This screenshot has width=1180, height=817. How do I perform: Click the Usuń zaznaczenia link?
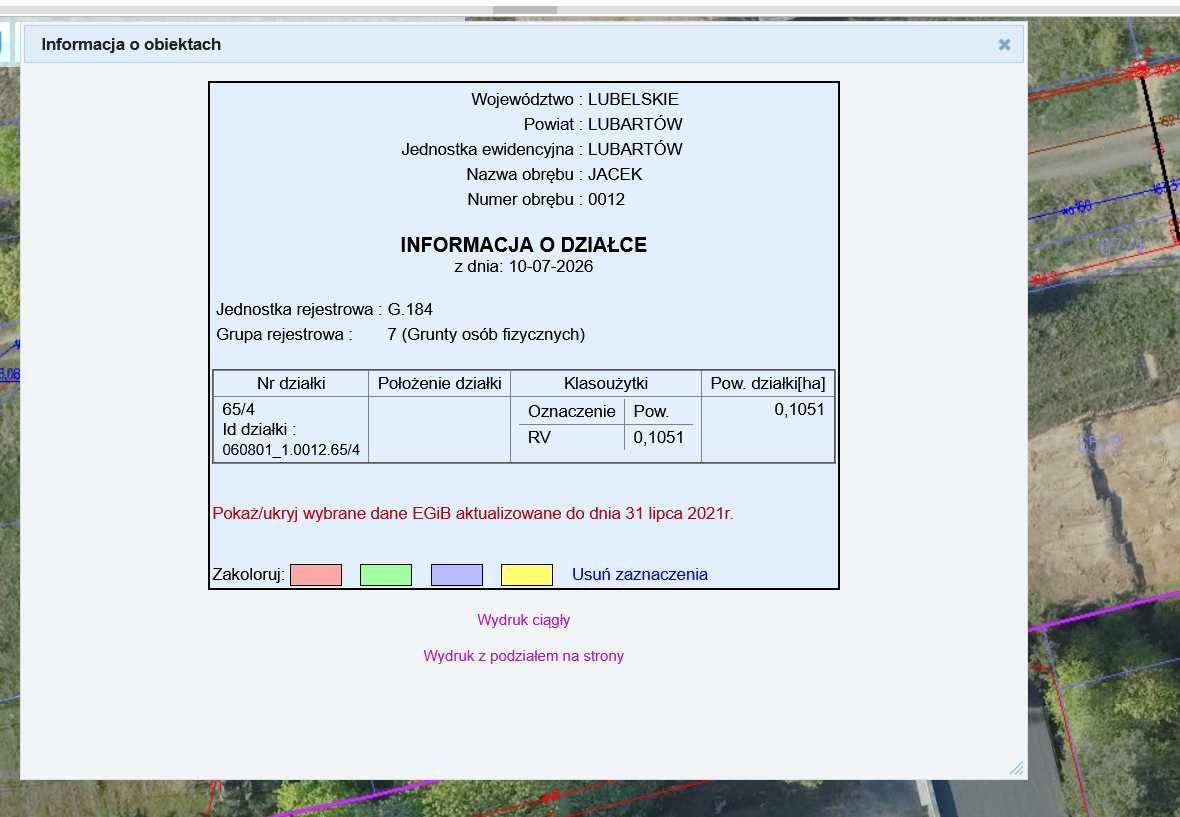point(640,574)
